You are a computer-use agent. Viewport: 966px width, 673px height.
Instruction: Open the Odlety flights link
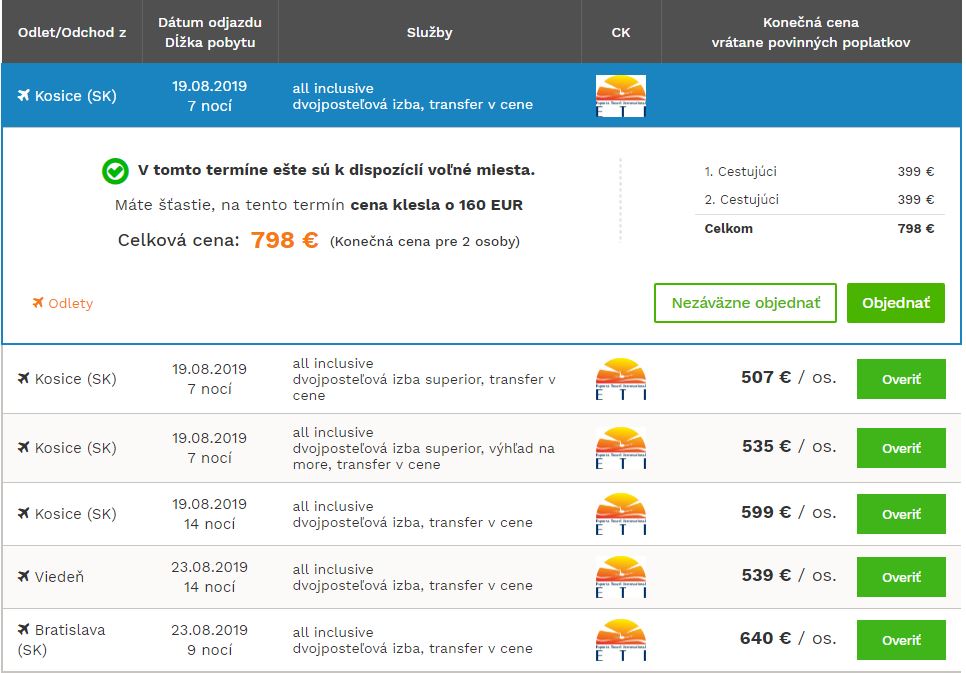tap(70, 303)
